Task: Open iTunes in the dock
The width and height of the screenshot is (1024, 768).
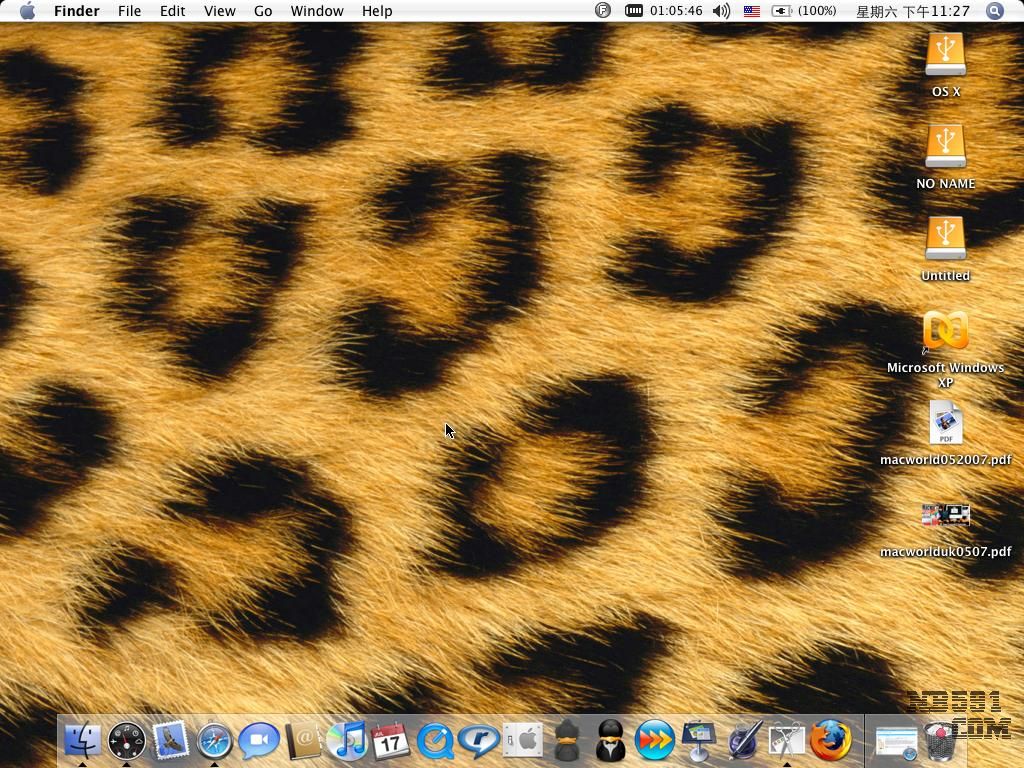Action: point(347,741)
